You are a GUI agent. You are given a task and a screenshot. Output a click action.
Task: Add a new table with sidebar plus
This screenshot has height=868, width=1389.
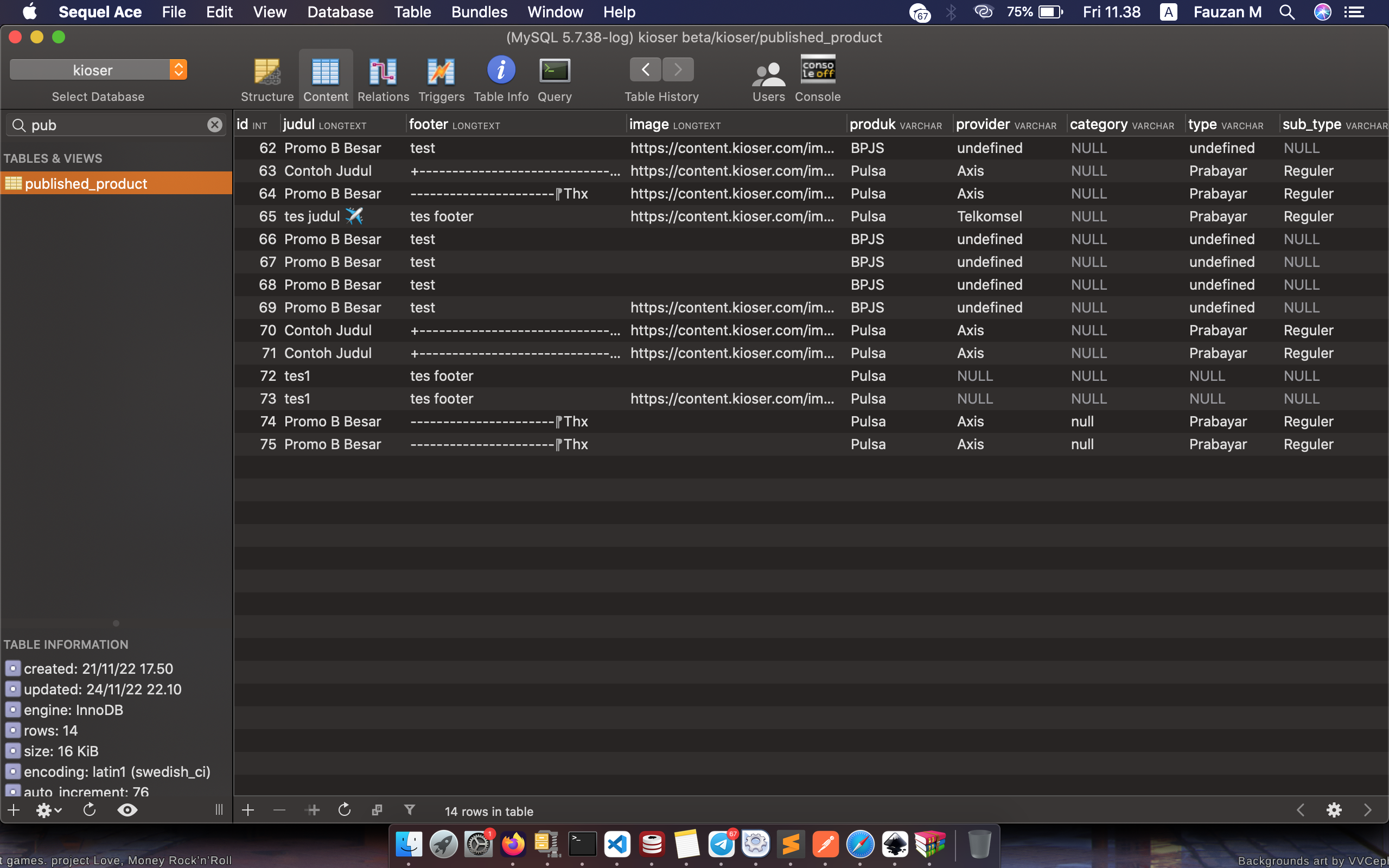pos(14,810)
